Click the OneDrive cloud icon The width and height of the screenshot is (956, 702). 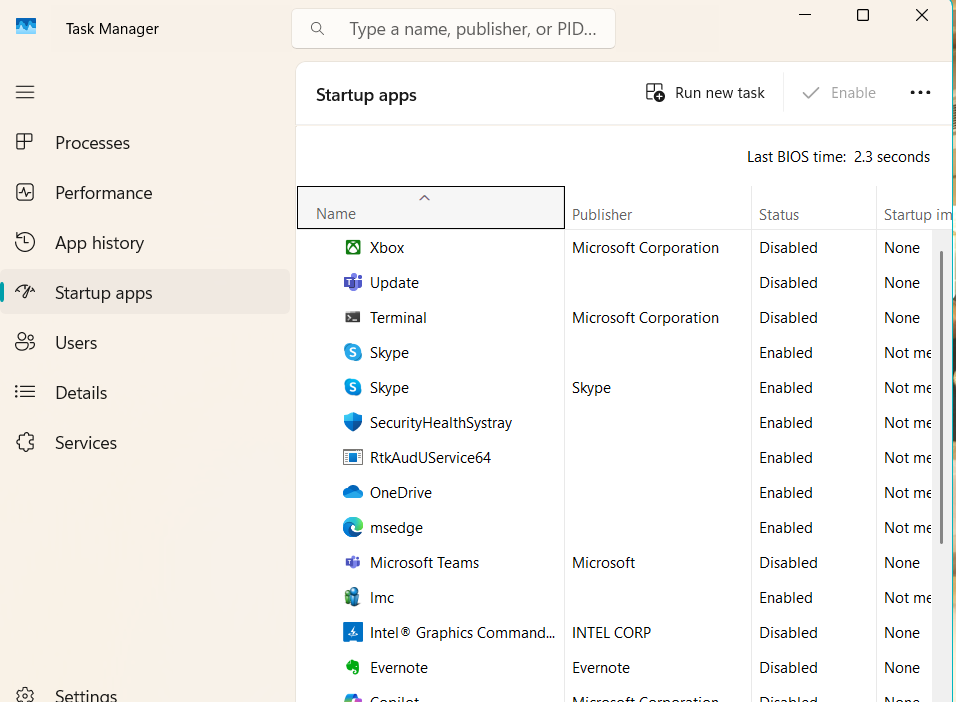pos(352,492)
